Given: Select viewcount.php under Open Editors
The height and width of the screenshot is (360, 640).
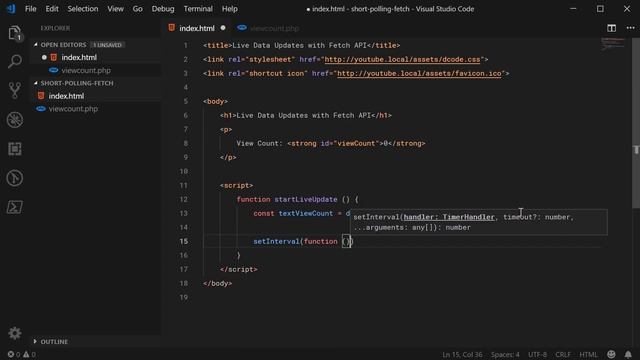Looking at the screenshot, I should 86,71.
